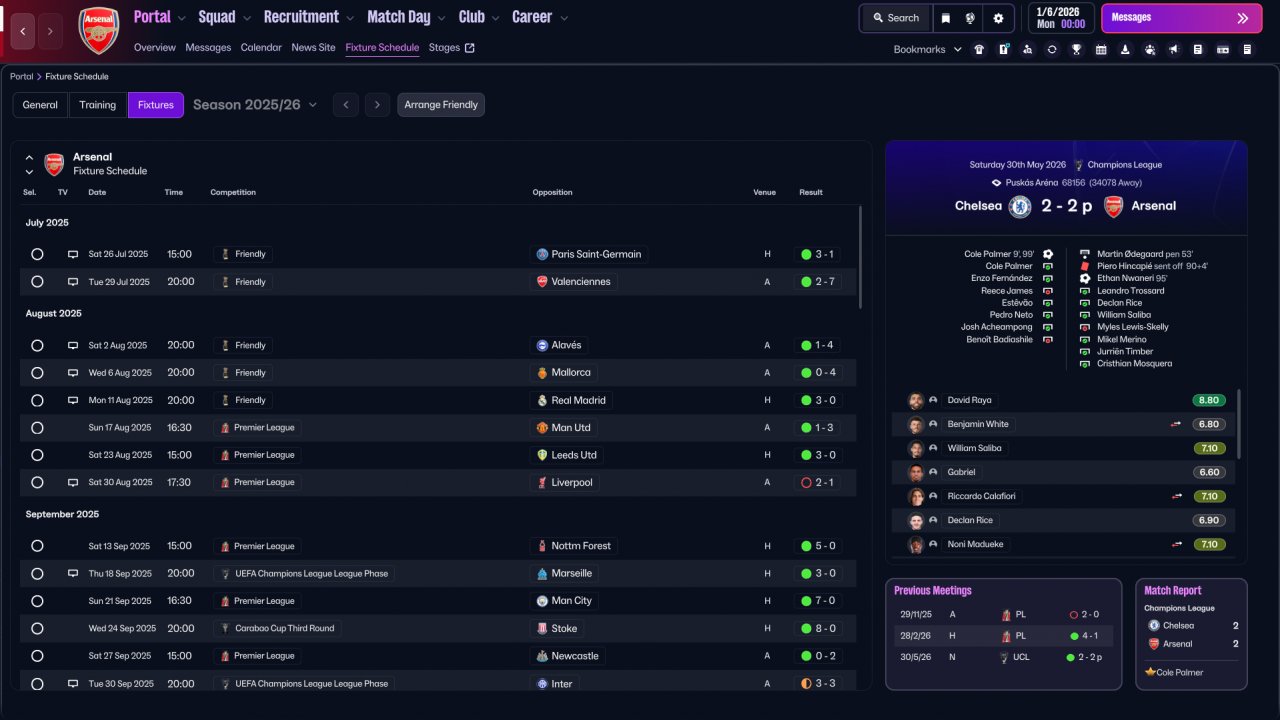Select the radio button for the Mallorca fixture
Image resolution: width=1280 pixels, height=720 pixels.
pyautogui.click(x=37, y=373)
